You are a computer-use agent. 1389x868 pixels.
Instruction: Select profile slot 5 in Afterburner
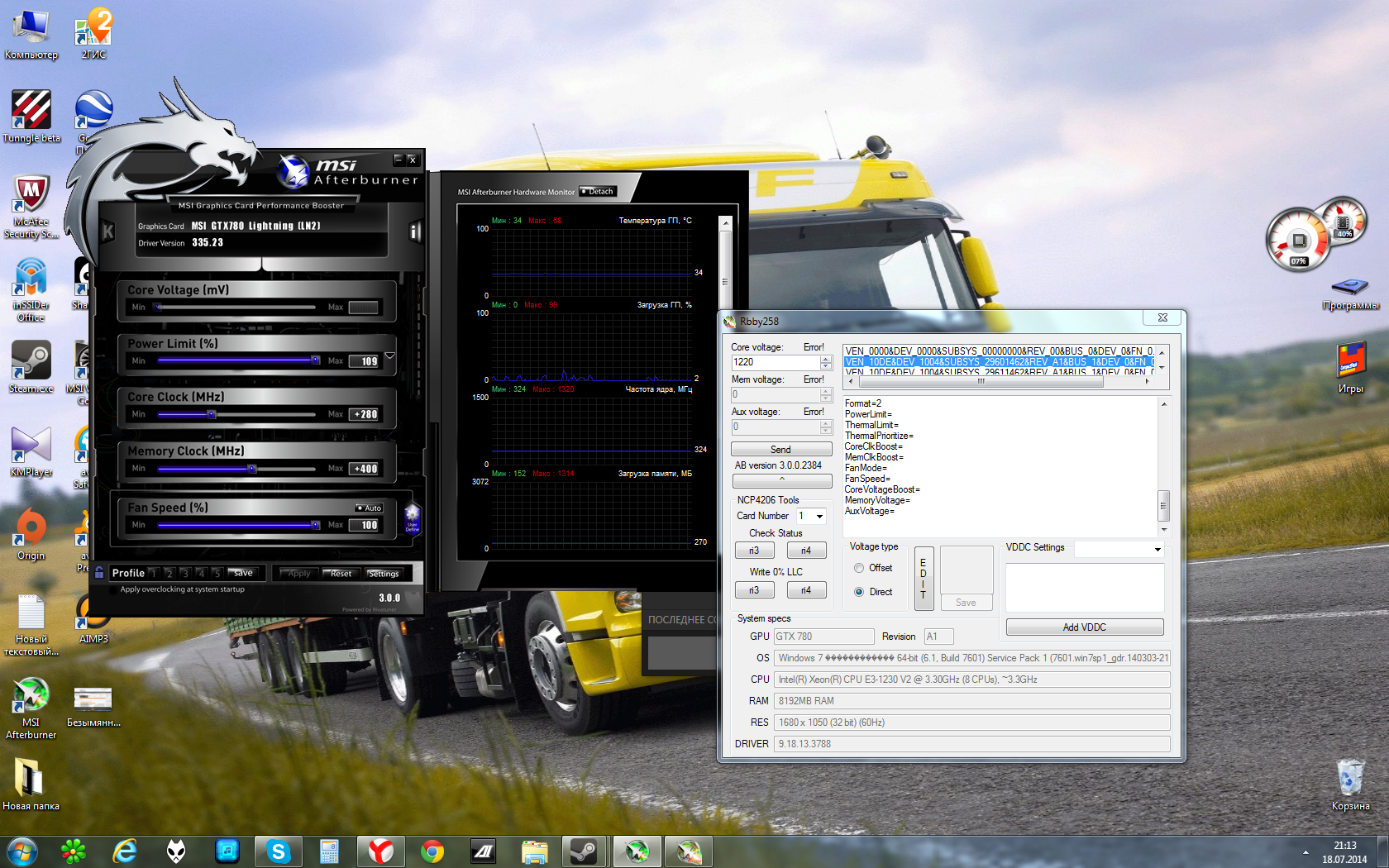click(x=217, y=573)
